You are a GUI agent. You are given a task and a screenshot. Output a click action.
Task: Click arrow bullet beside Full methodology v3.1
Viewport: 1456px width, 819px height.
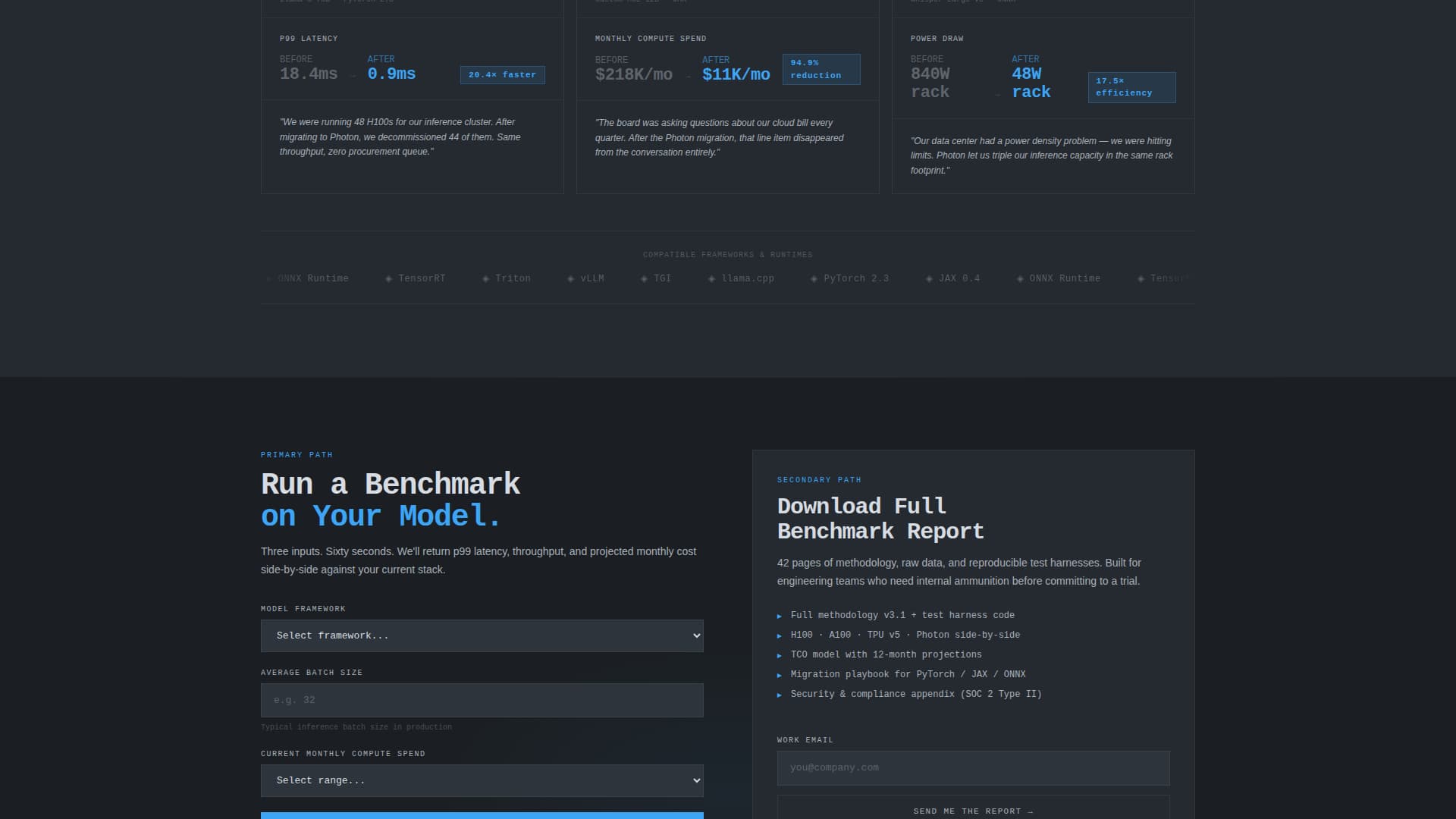(780, 616)
